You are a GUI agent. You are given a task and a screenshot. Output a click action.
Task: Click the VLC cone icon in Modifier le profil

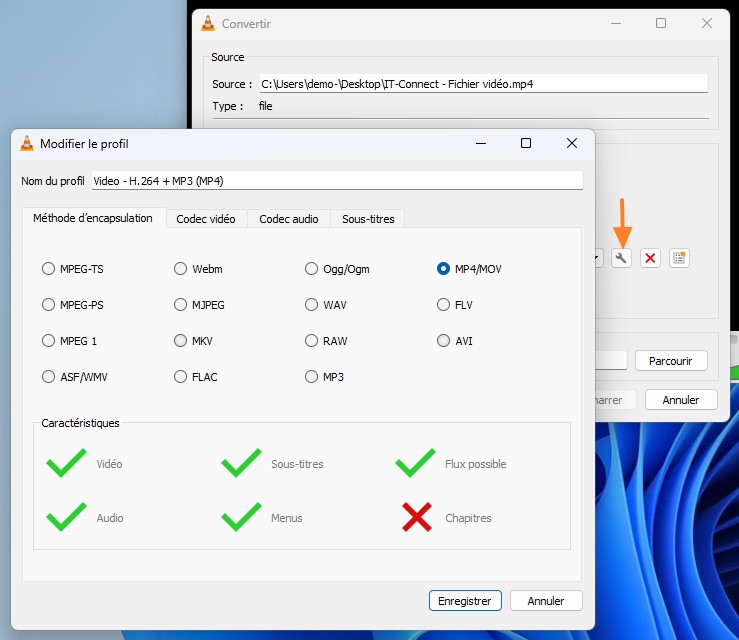click(27, 144)
